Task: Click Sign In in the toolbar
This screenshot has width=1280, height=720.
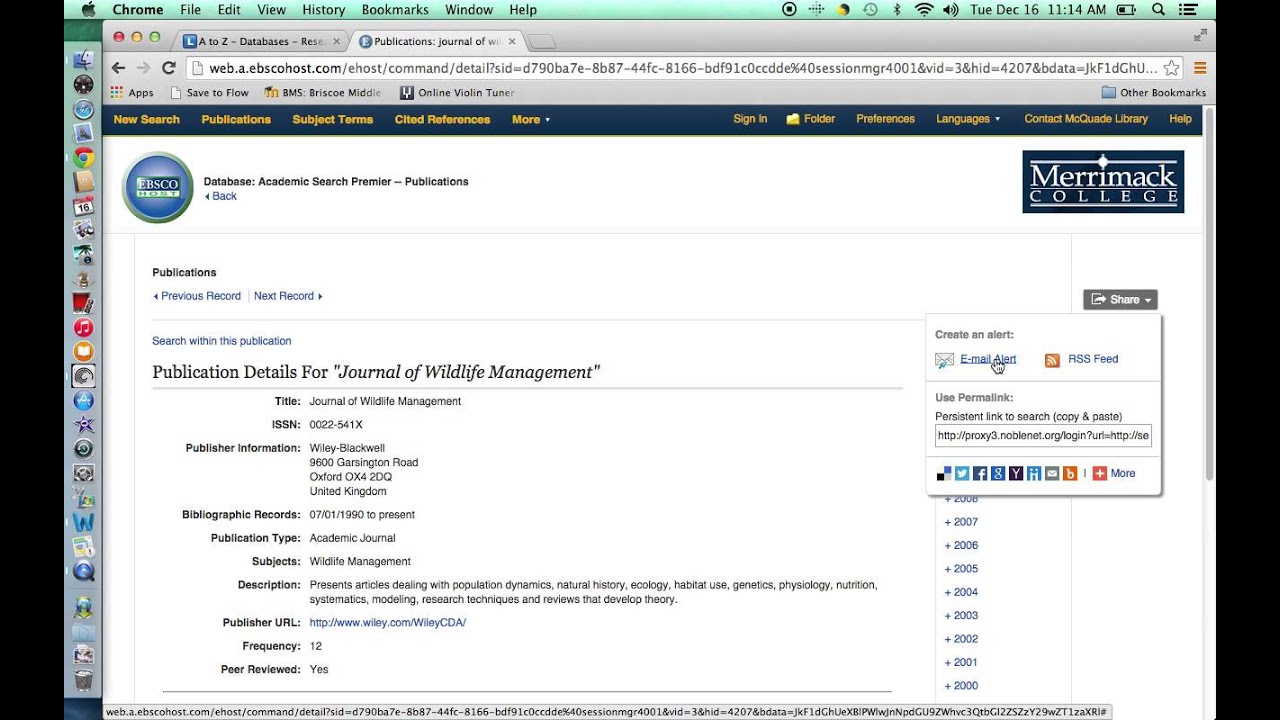Action: (750, 119)
